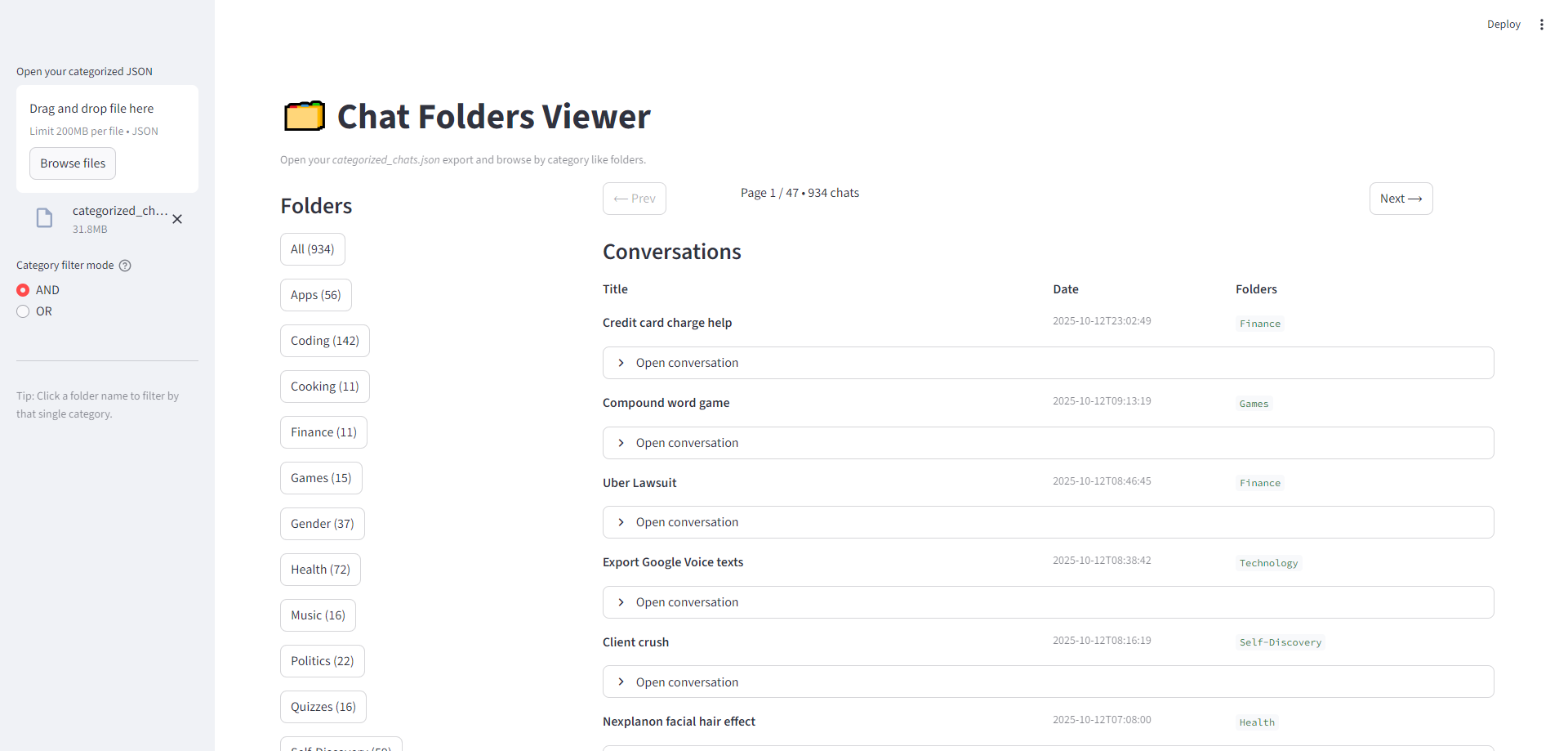Click the help icon beside Category filter mode
This screenshot has height=751, width=1568.
click(124, 265)
